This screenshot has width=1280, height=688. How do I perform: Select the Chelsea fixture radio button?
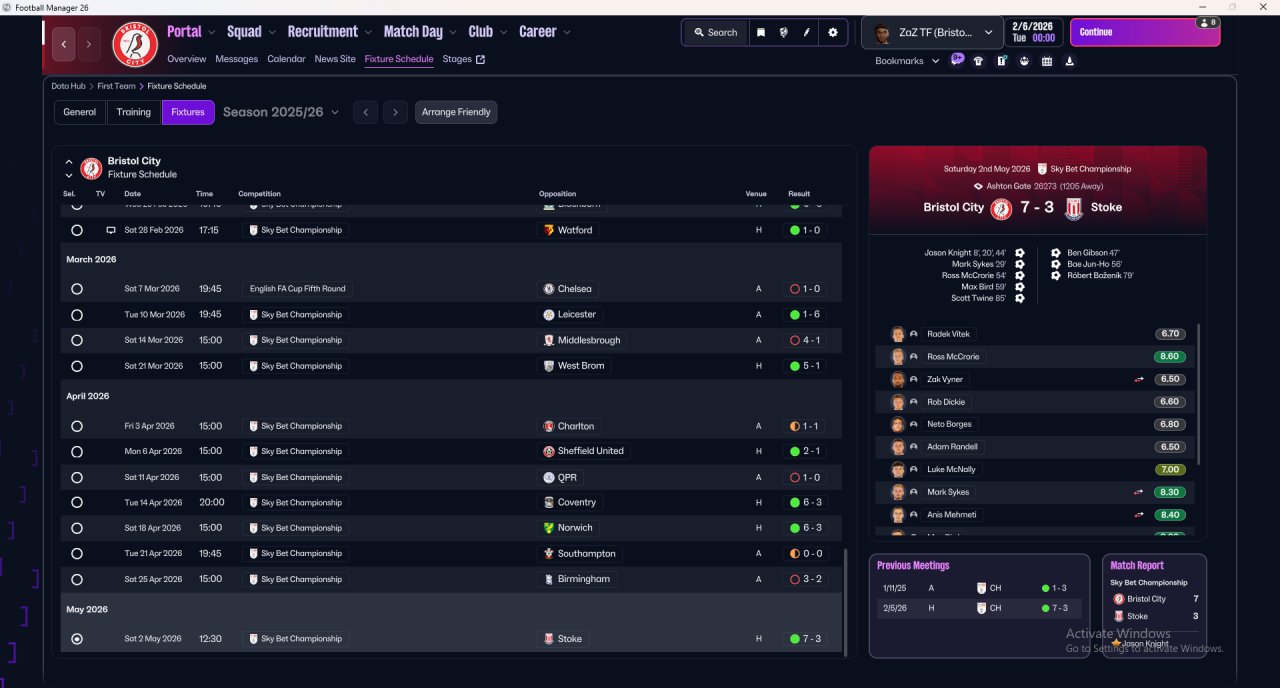coord(77,289)
